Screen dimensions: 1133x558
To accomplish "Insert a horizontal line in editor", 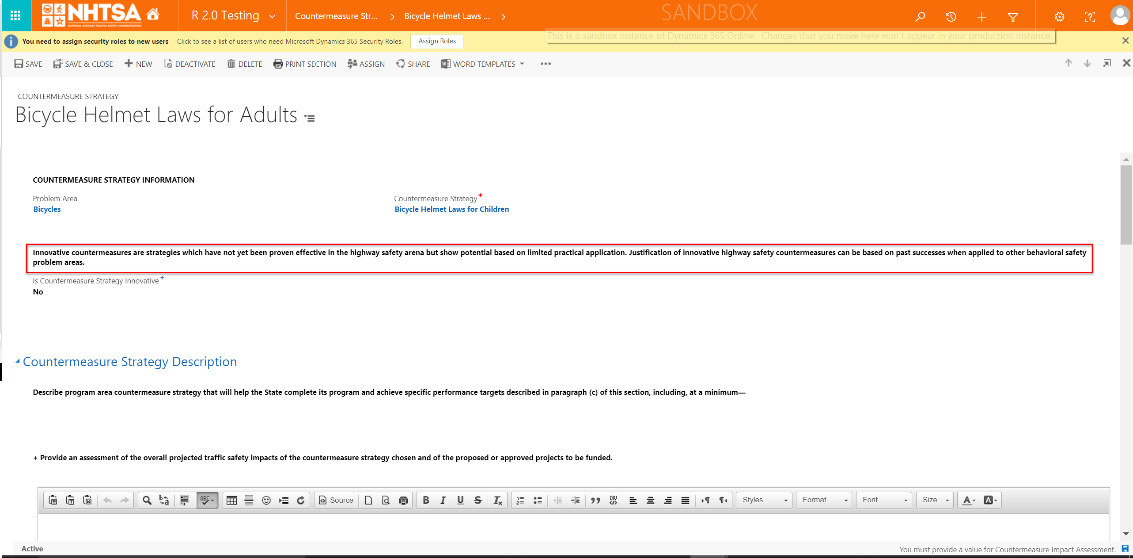I will tap(249, 500).
